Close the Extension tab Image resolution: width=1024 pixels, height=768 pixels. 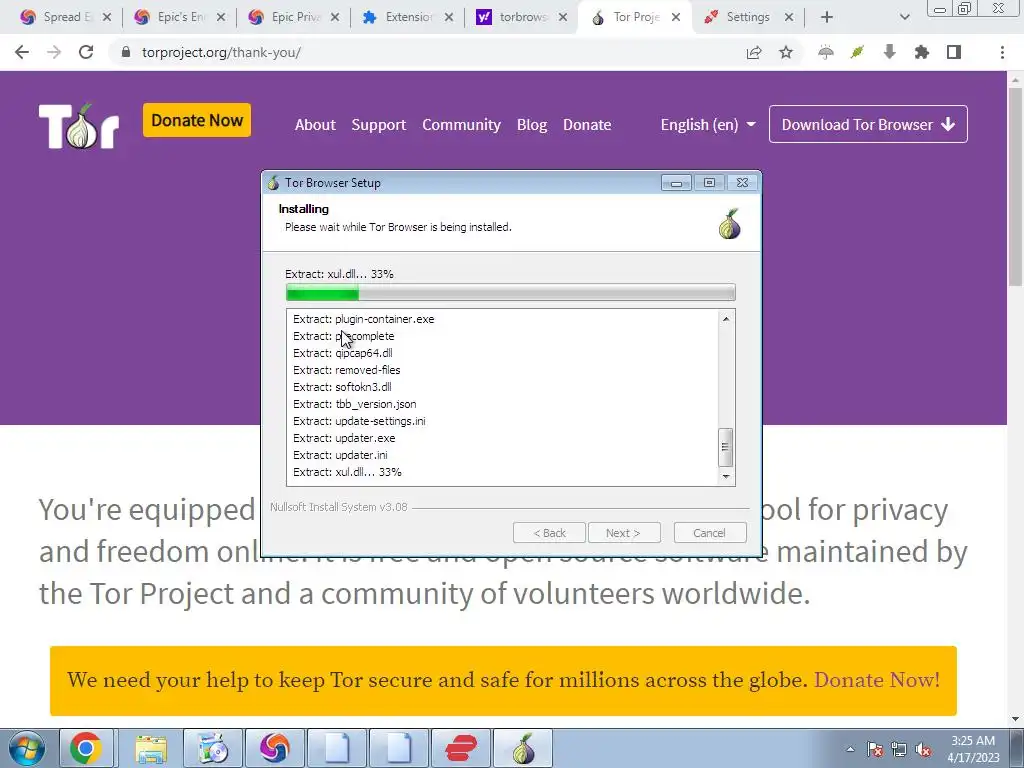pyautogui.click(x=449, y=17)
